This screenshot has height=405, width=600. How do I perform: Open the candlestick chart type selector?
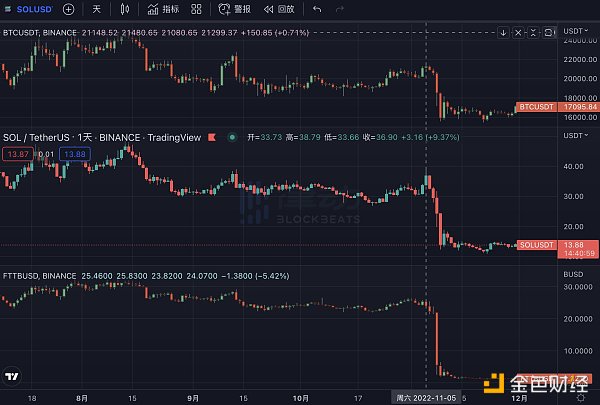124,9
